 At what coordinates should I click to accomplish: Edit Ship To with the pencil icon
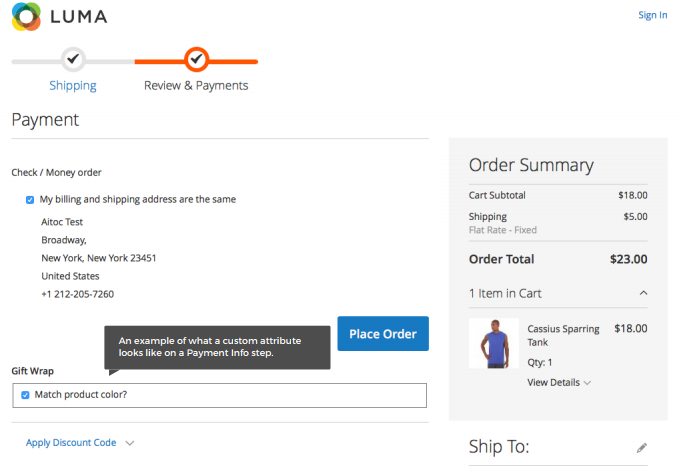[x=642, y=448]
